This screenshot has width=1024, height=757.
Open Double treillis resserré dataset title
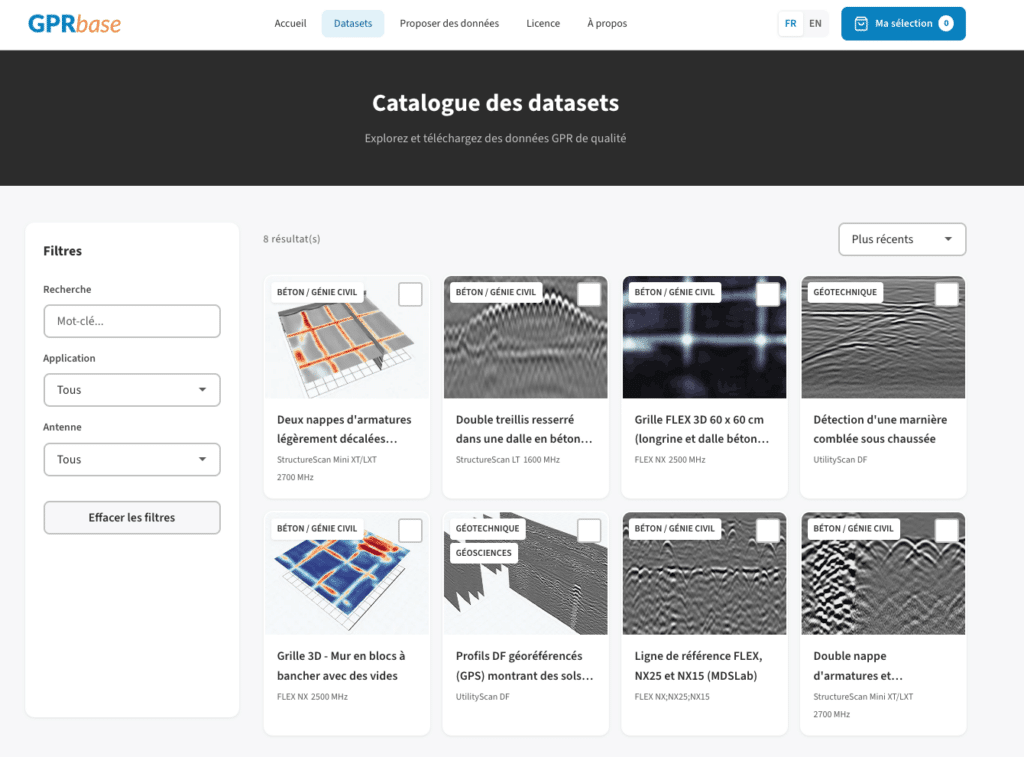coord(524,429)
